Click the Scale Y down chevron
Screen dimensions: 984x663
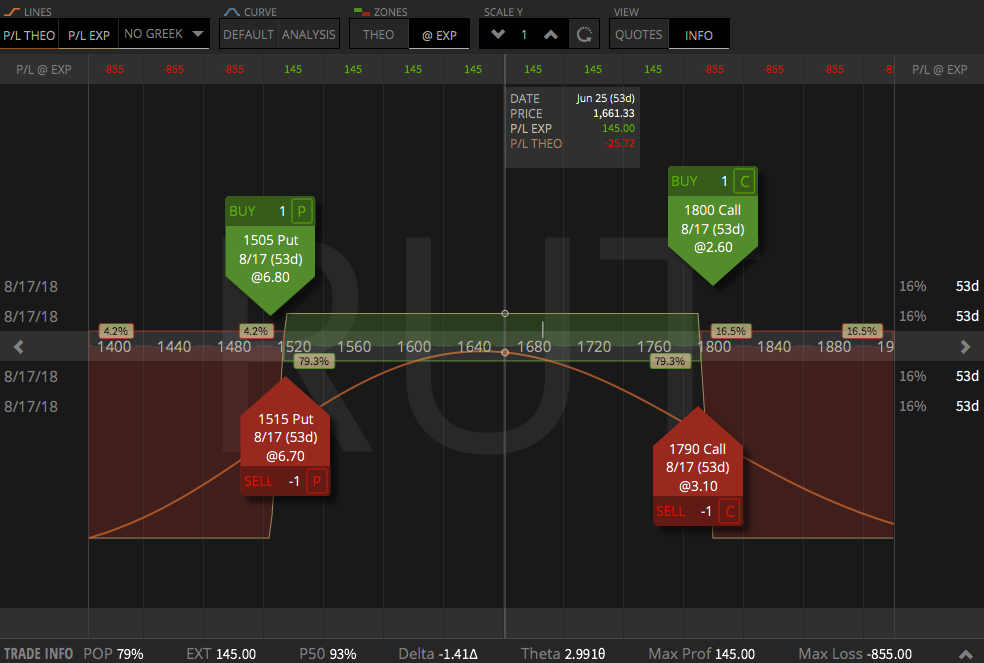[x=497, y=33]
